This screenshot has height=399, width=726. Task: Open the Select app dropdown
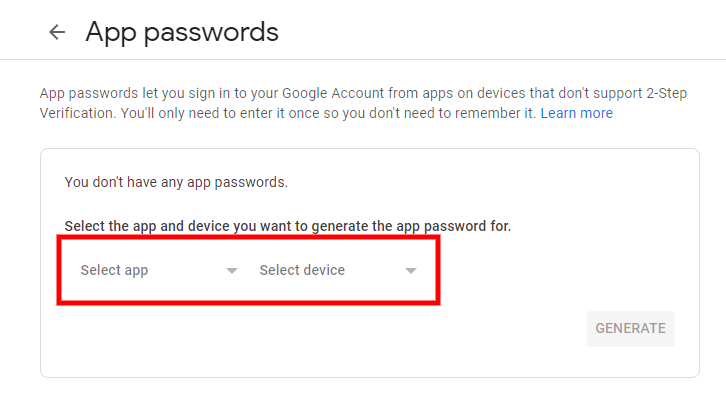tap(159, 270)
